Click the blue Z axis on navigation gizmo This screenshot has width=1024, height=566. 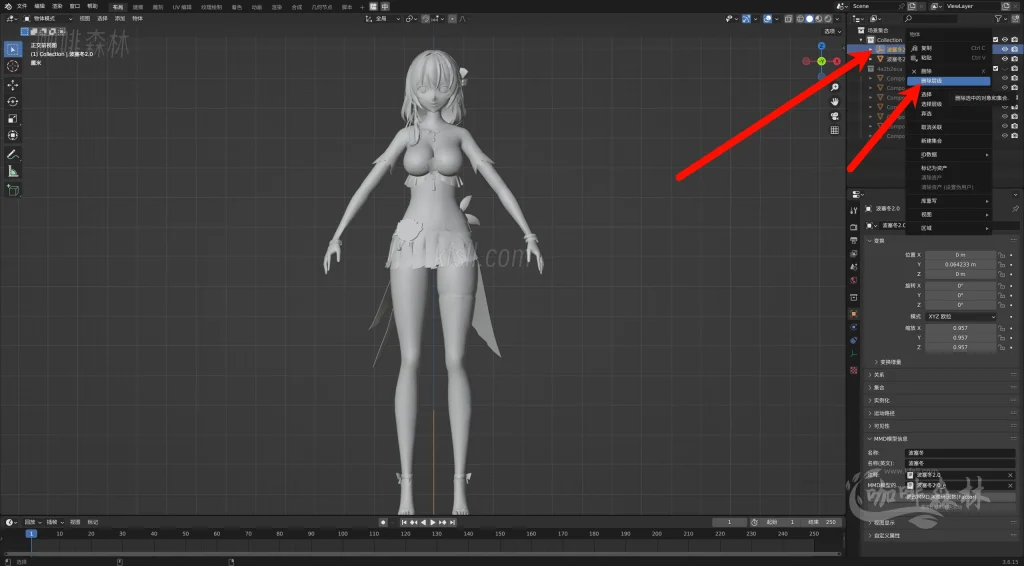coord(822,46)
